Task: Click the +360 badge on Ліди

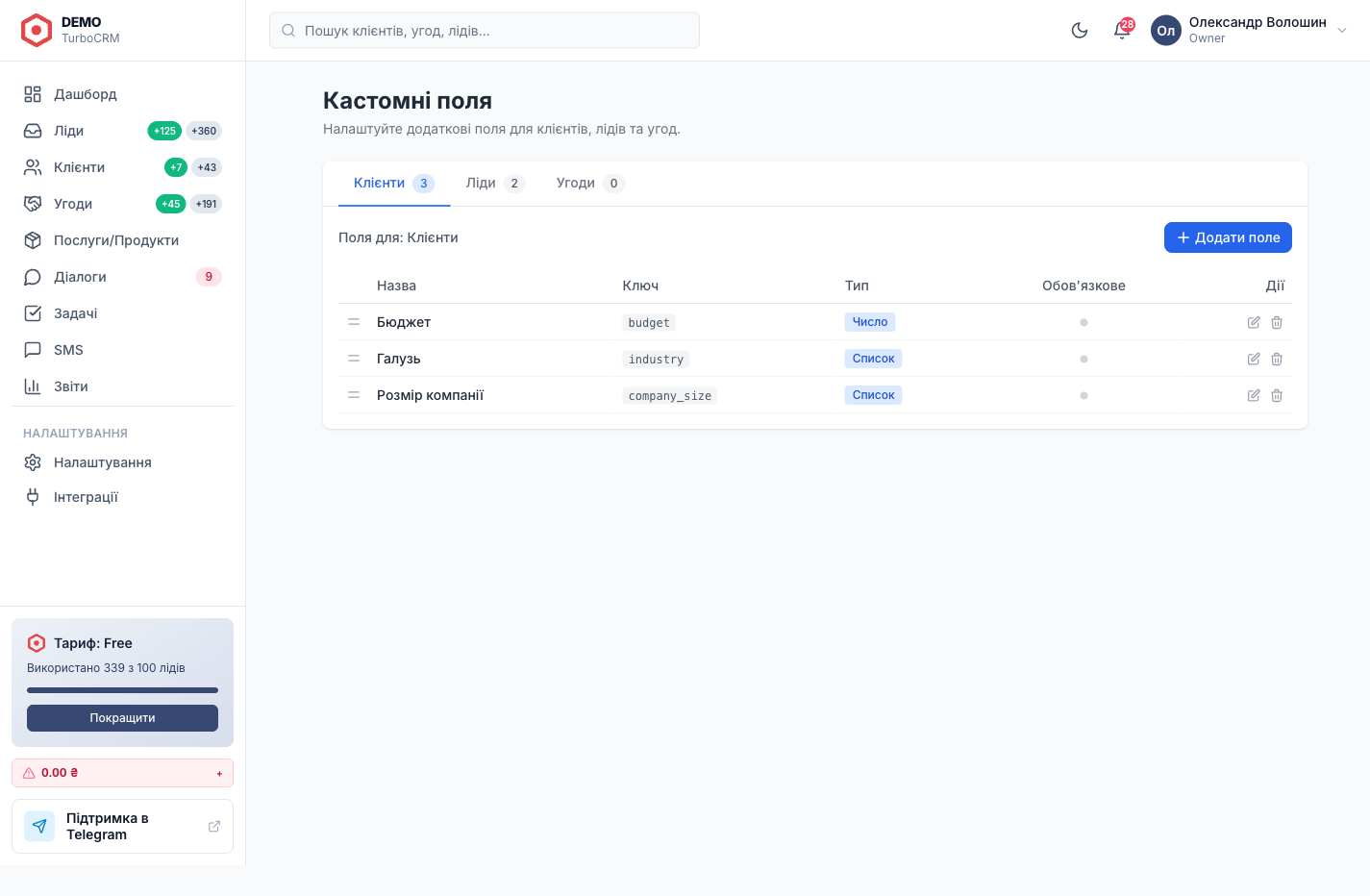Action: pyautogui.click(x=204, y=131)
